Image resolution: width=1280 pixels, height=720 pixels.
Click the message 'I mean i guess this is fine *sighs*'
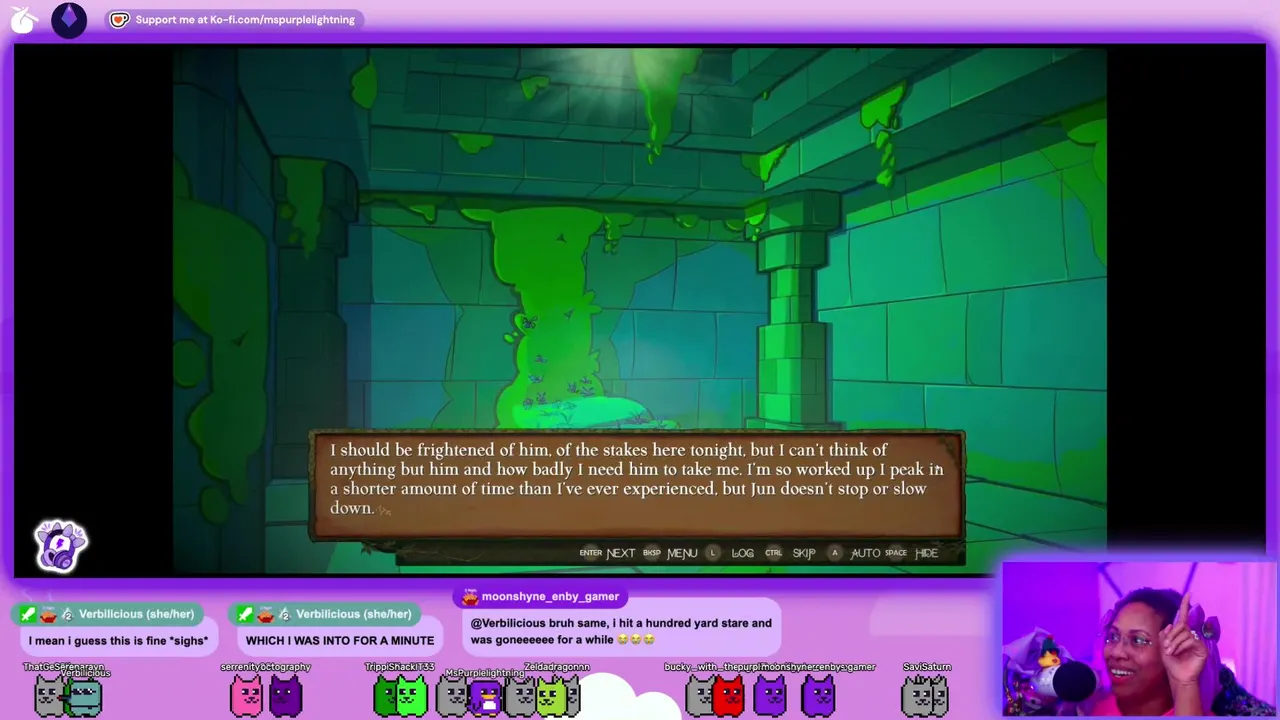118,641
